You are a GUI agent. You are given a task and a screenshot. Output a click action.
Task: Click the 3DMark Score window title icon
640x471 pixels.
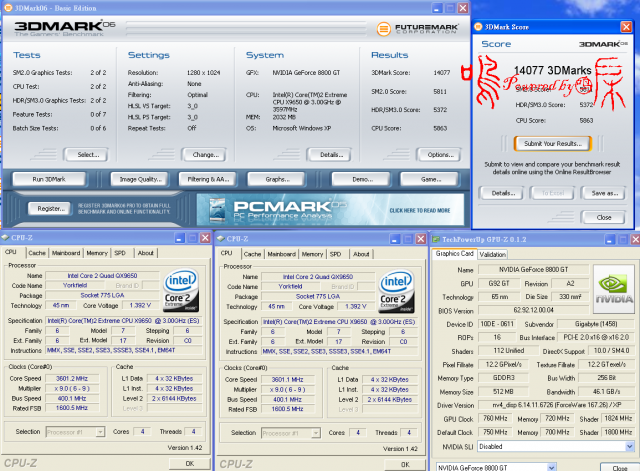tap(478, 27)
